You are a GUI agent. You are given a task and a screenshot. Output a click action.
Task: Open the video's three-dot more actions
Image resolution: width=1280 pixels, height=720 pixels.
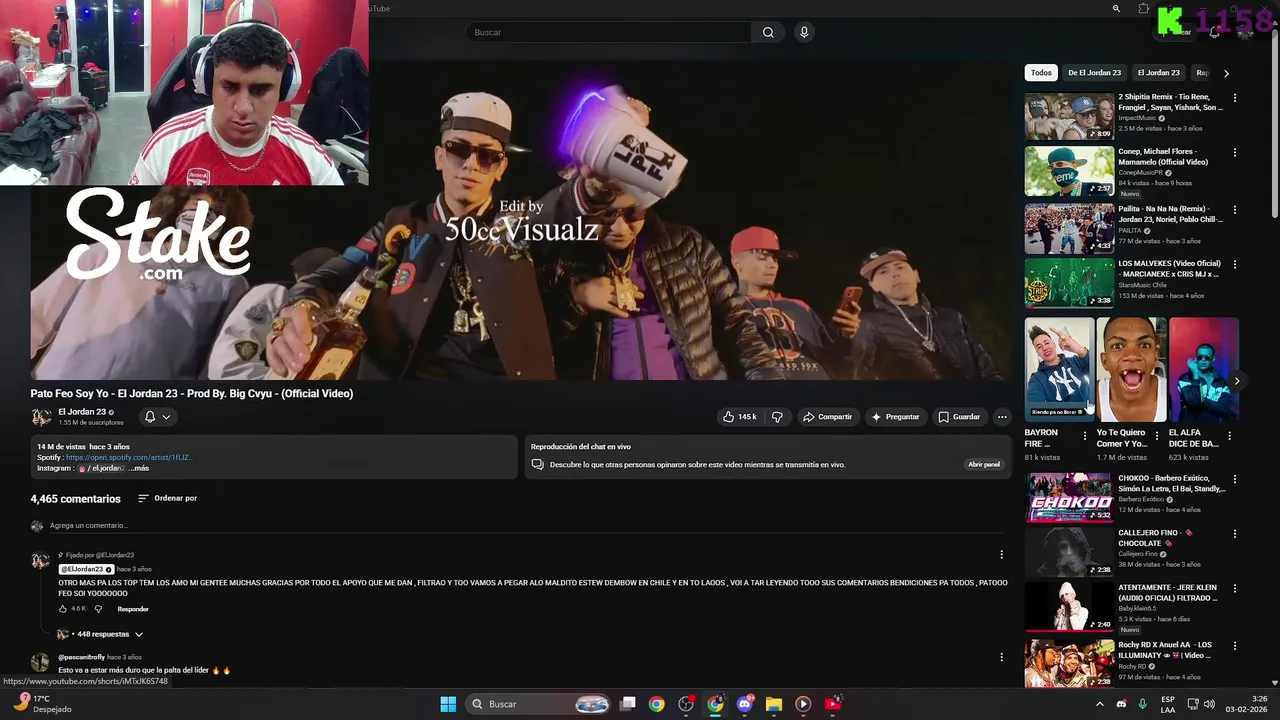point(1002,417)
